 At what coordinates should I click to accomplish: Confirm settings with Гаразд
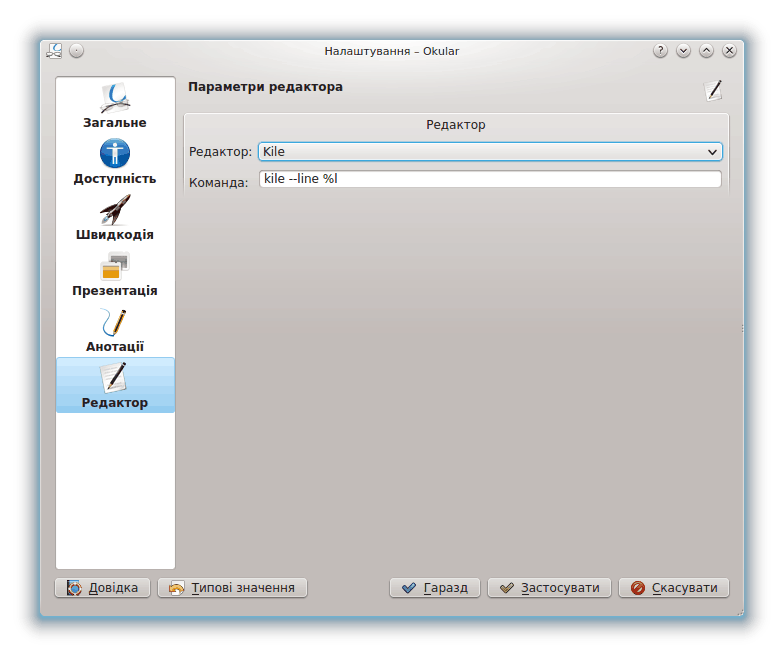point(435,588)
